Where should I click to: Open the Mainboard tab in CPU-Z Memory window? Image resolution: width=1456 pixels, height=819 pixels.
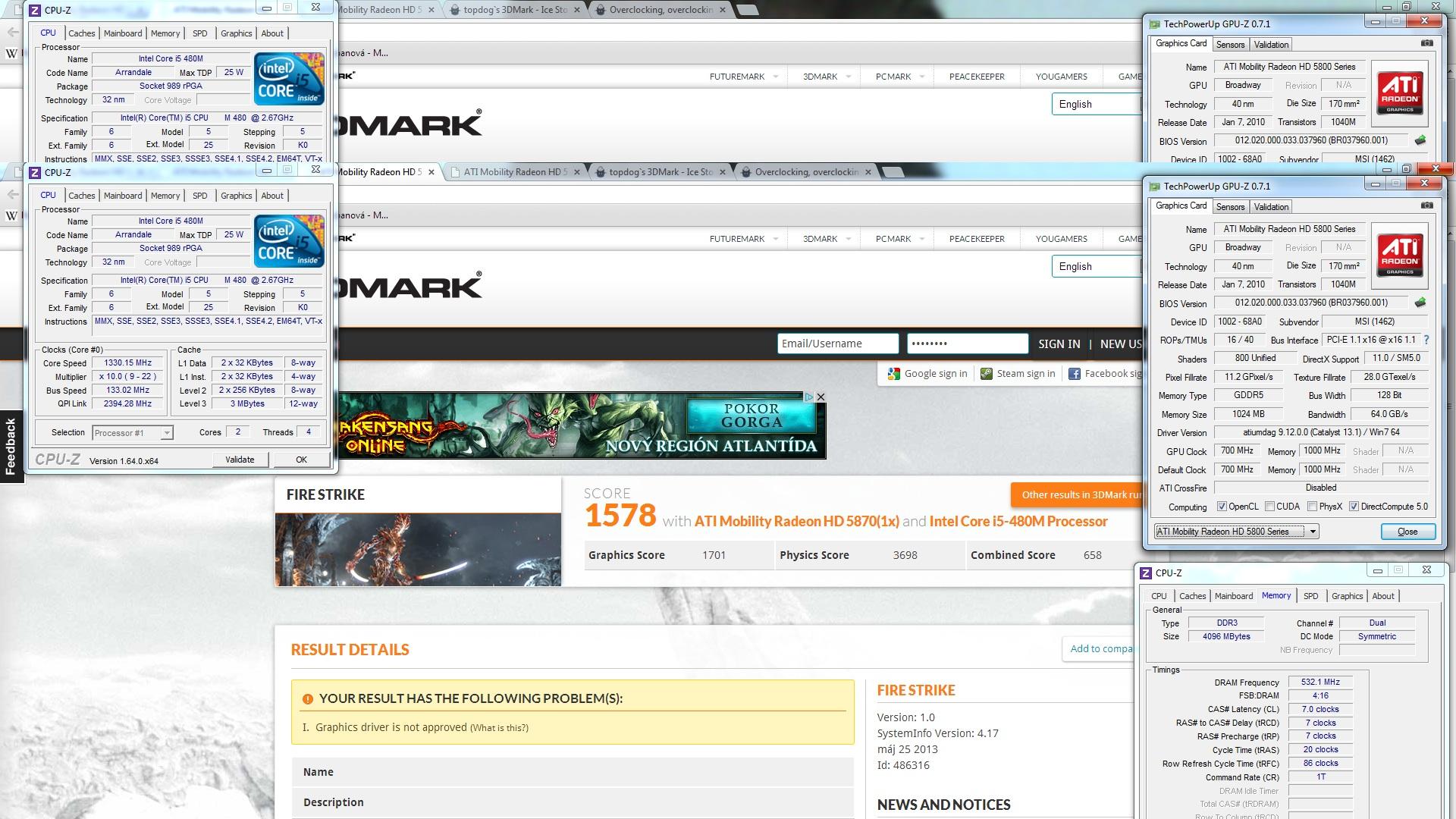coord(1234,597)
